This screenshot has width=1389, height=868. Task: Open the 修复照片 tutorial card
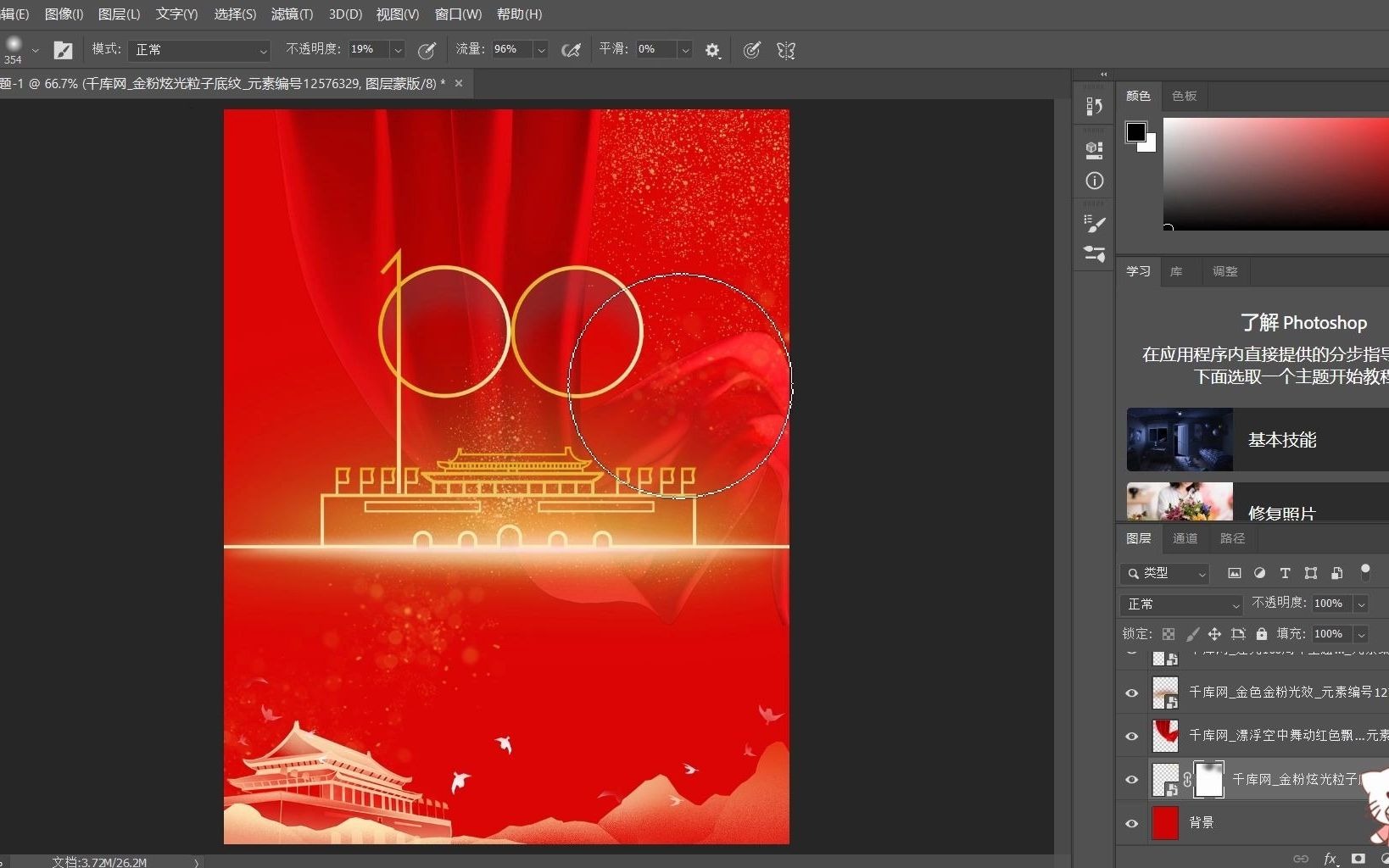[x=1258, y=502]
